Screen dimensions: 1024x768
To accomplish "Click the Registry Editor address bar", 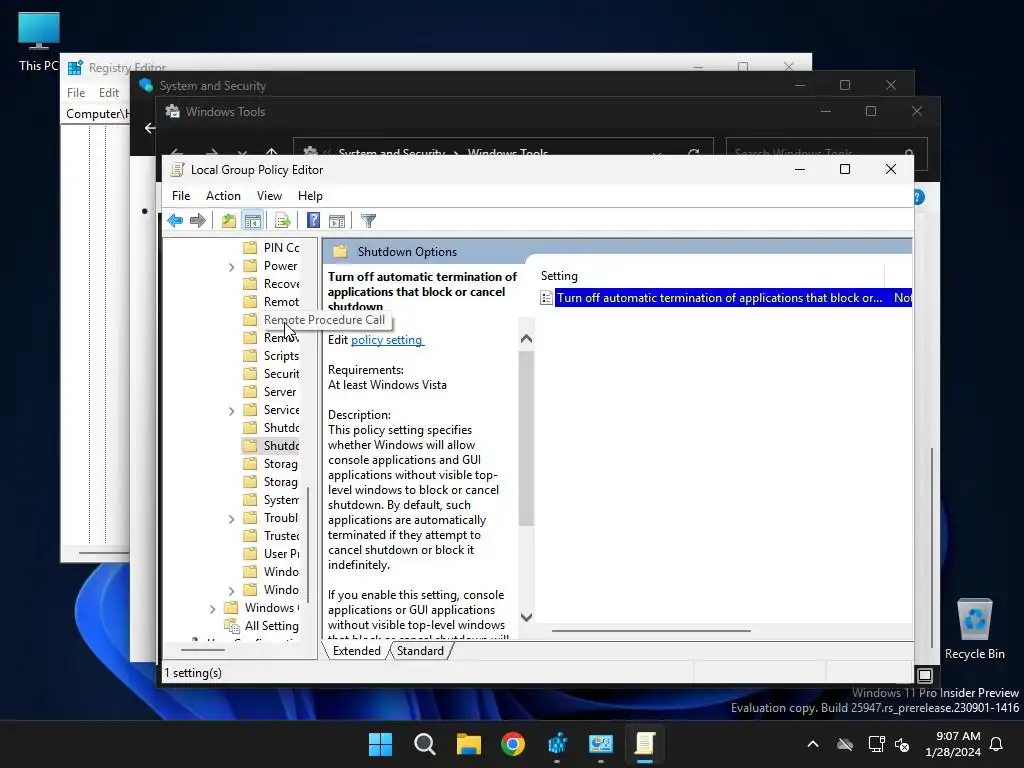I will 97,114.
